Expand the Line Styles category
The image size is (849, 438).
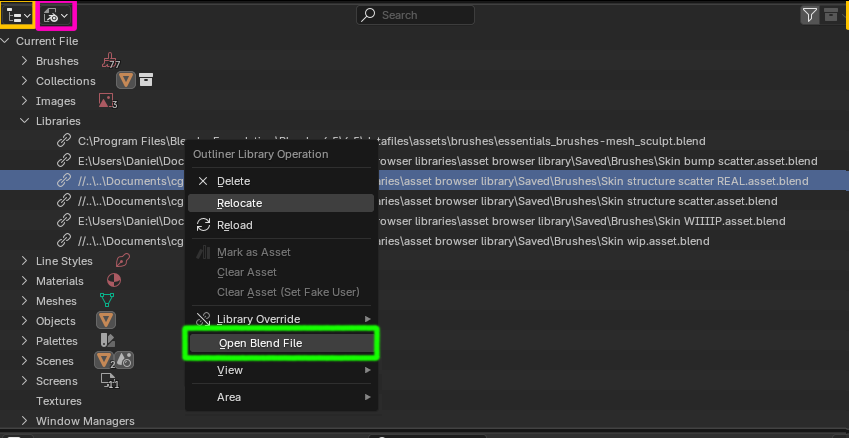click(x=24, y=261)
